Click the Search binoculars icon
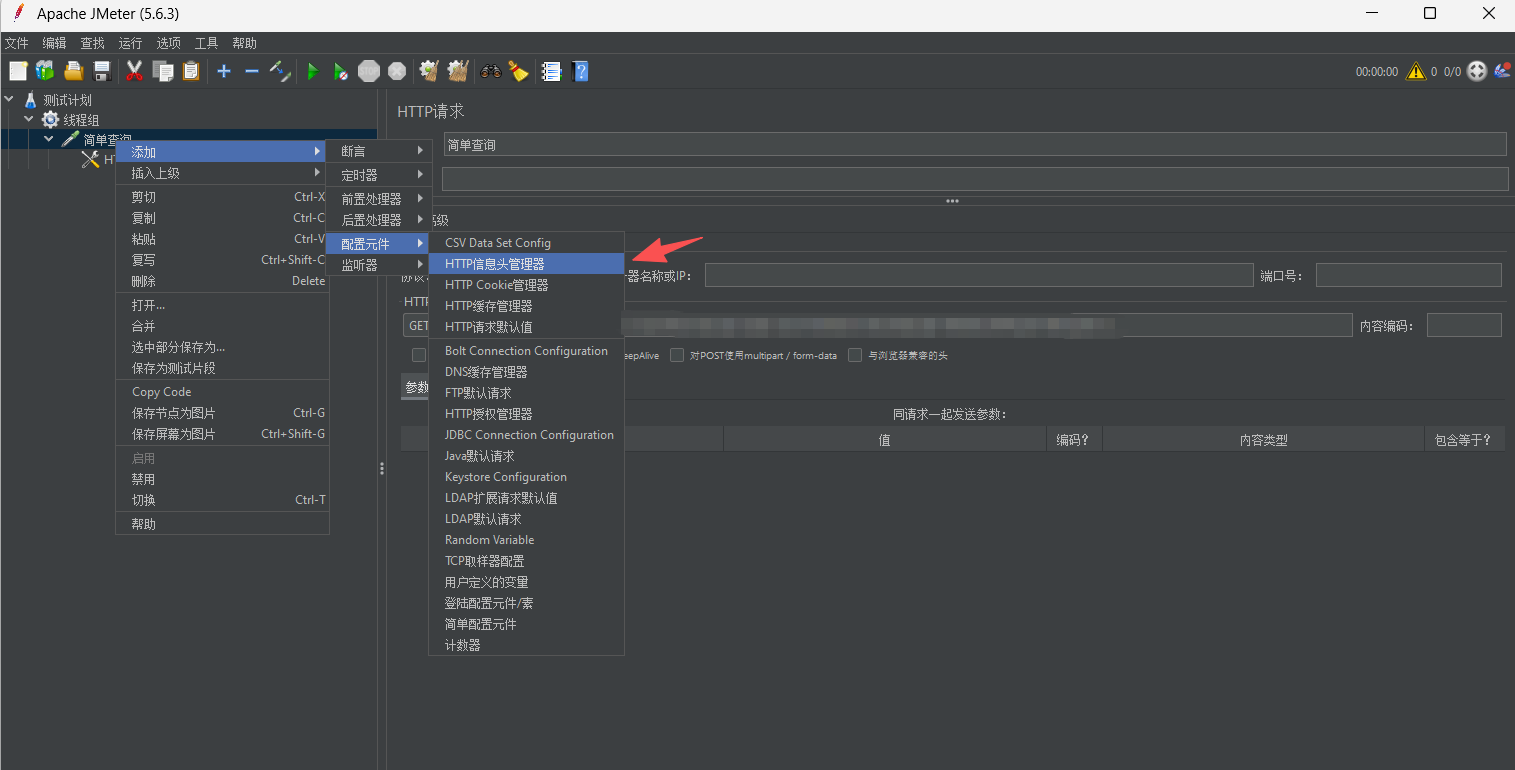 491,71
